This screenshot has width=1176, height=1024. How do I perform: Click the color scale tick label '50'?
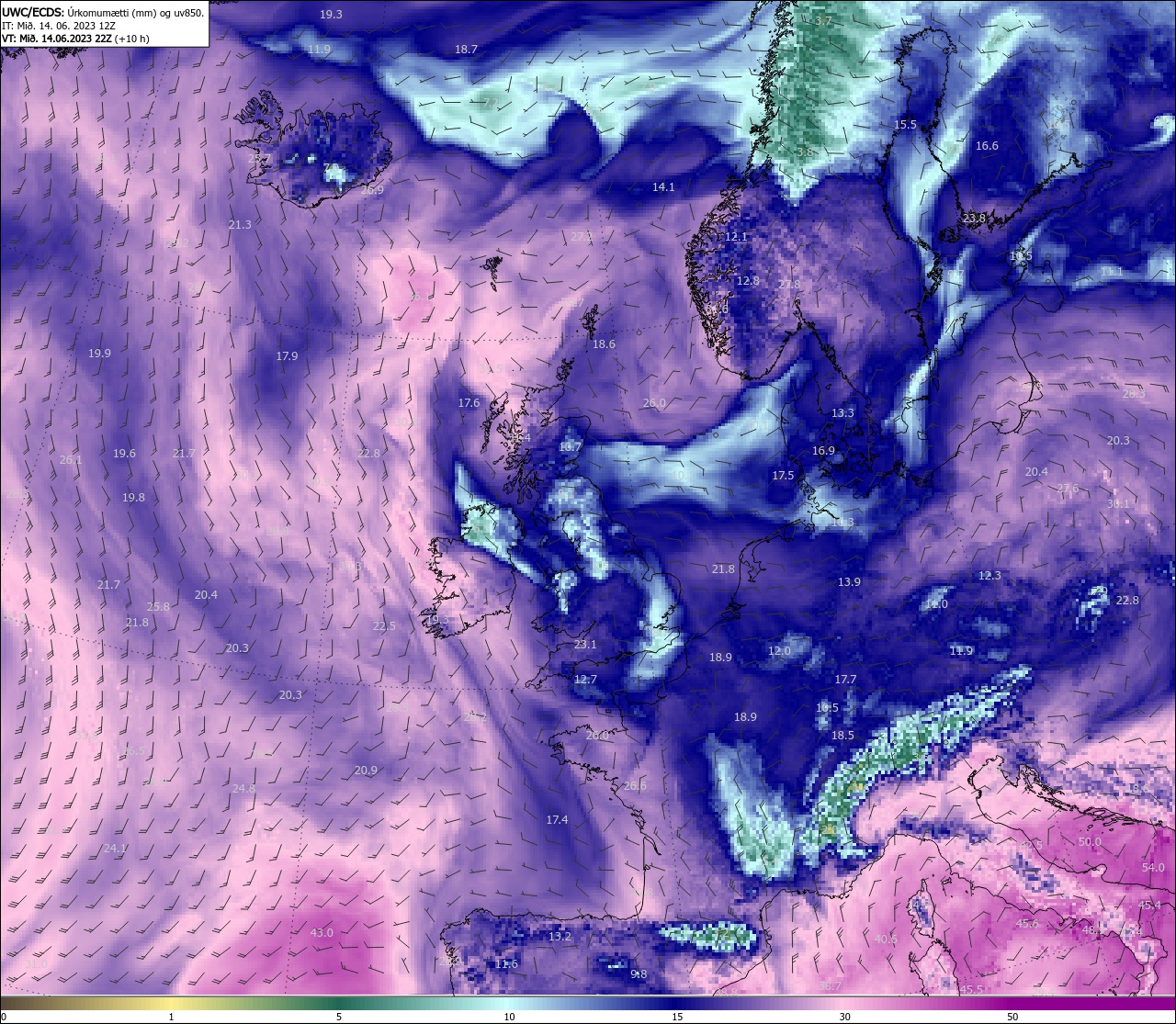pos(1012,1017)
